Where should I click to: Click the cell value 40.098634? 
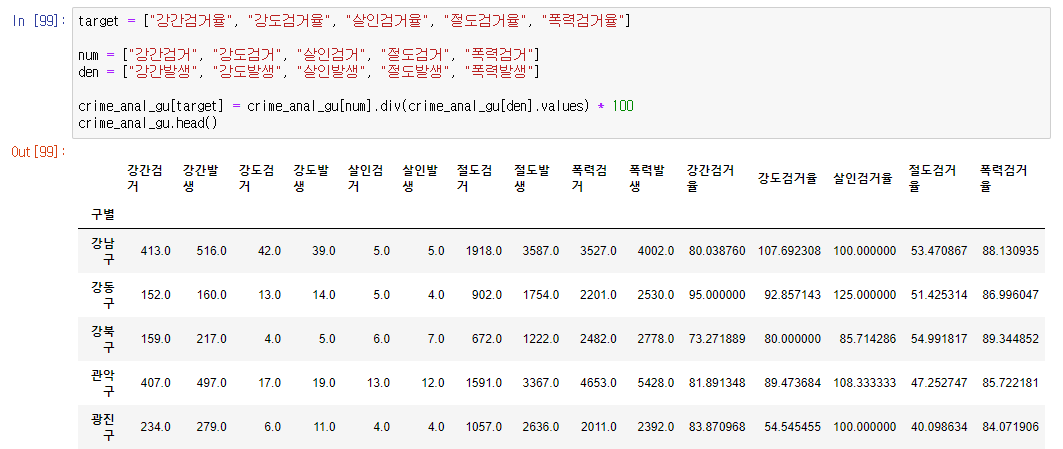938,427
